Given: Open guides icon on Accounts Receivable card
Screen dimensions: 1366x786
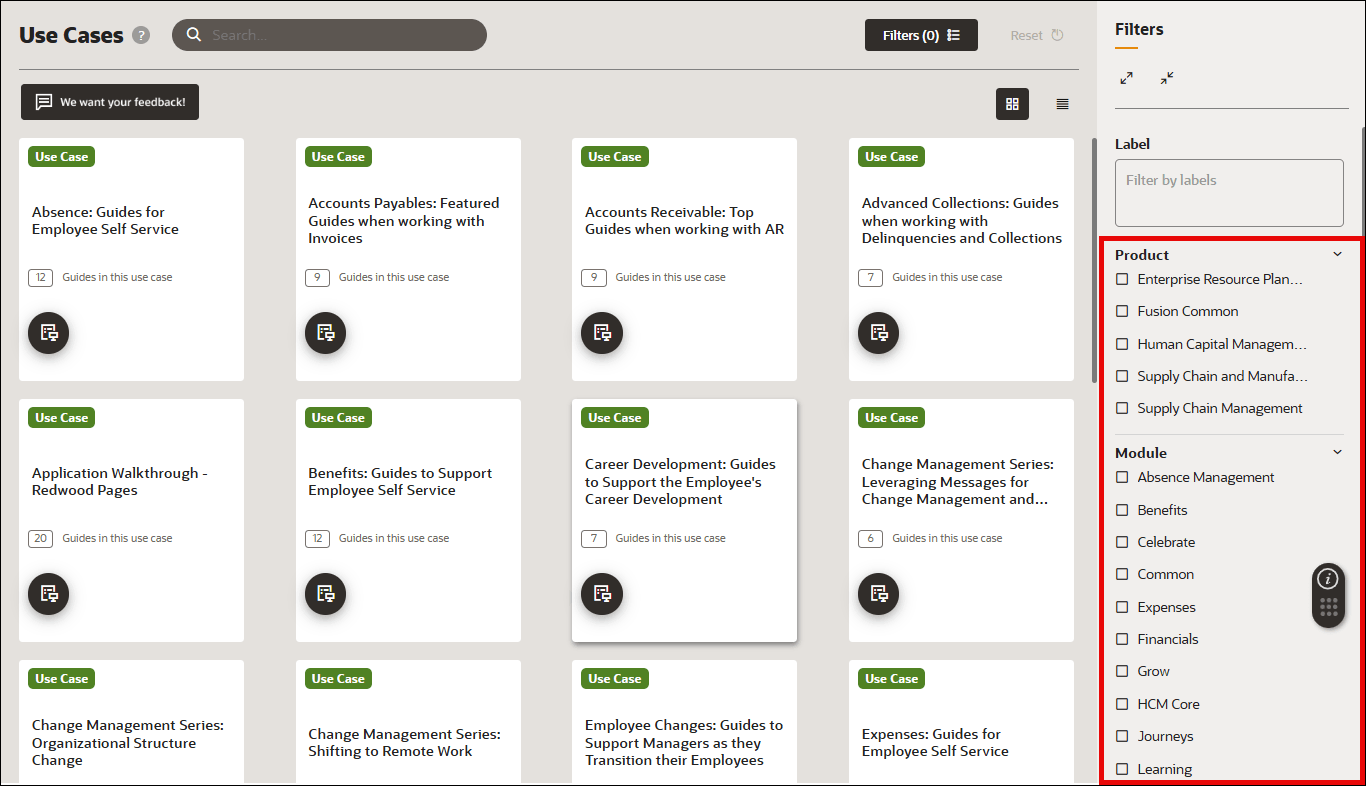Looking at the screenshot, I should click(x=602, y=333).
